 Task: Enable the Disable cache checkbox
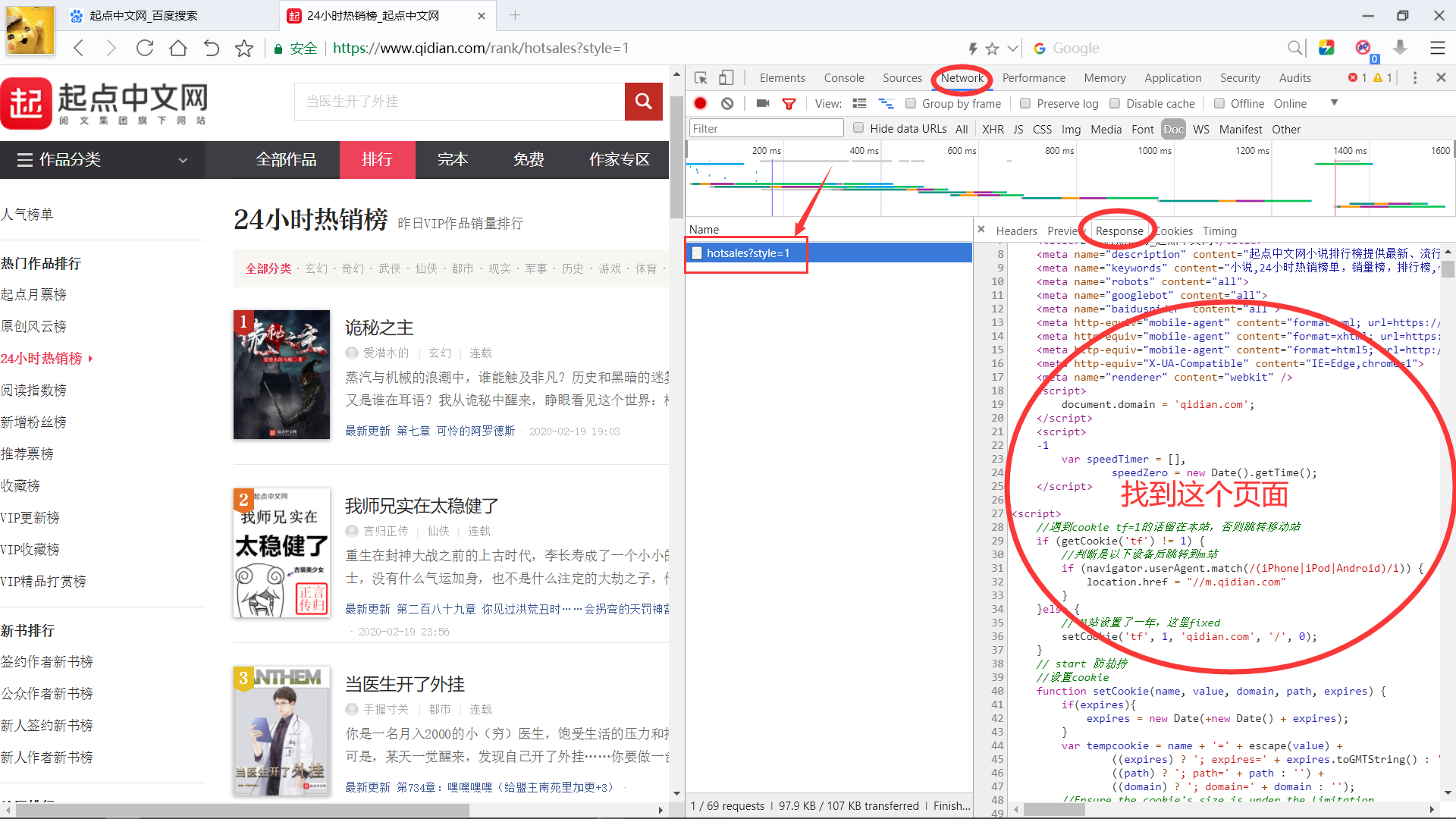pyautogui.click(x=1115, y=103)
